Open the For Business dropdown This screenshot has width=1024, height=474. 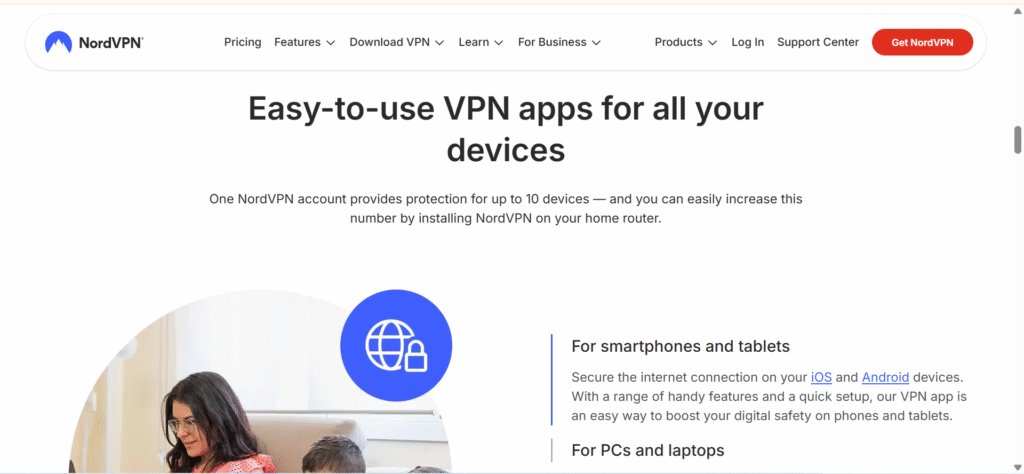(x=559, y=42)
